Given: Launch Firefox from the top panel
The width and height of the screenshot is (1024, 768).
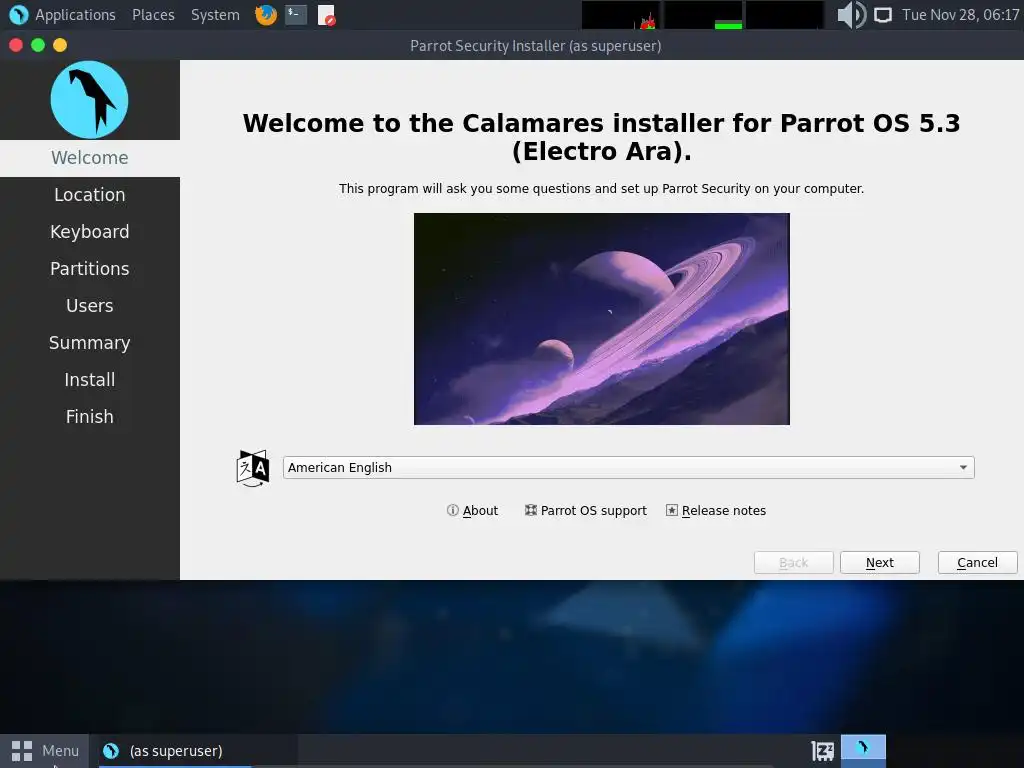Looking at the screenshot, I should pyautogui.click(x=265, y=14).
